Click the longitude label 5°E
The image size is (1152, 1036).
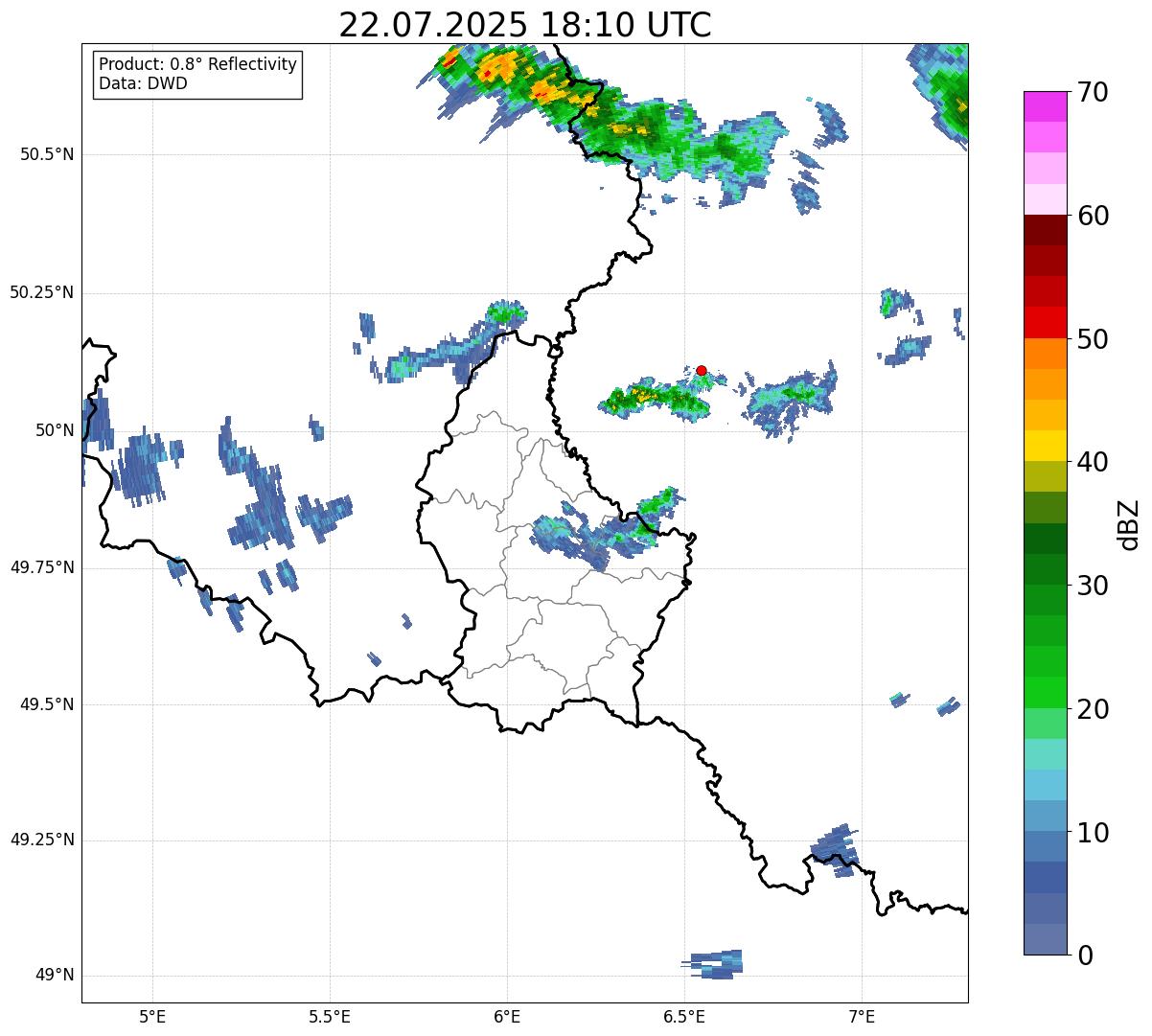coord(152,1016)
